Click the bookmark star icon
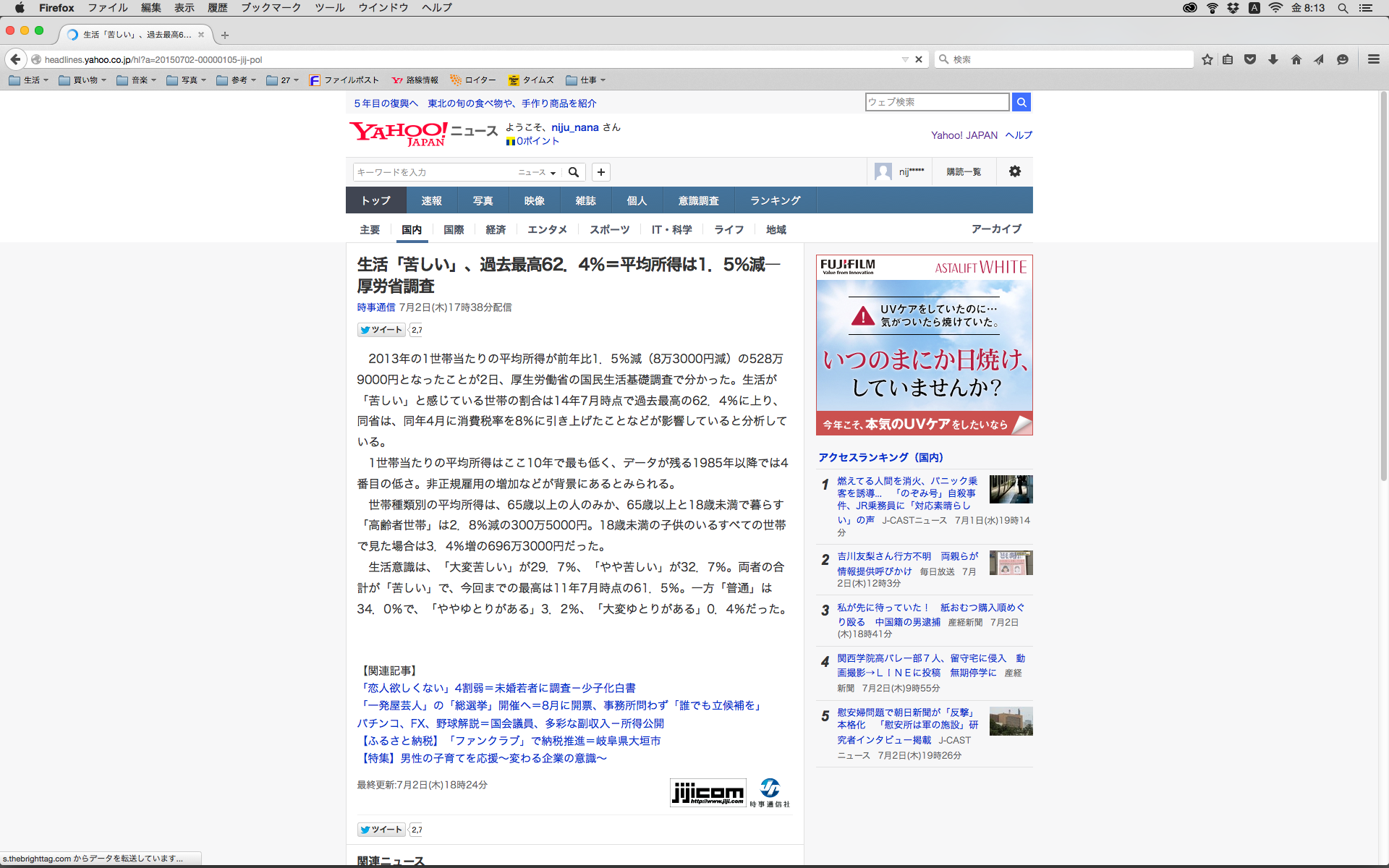The image size is (1389, 868). (x=1207, y=59)
